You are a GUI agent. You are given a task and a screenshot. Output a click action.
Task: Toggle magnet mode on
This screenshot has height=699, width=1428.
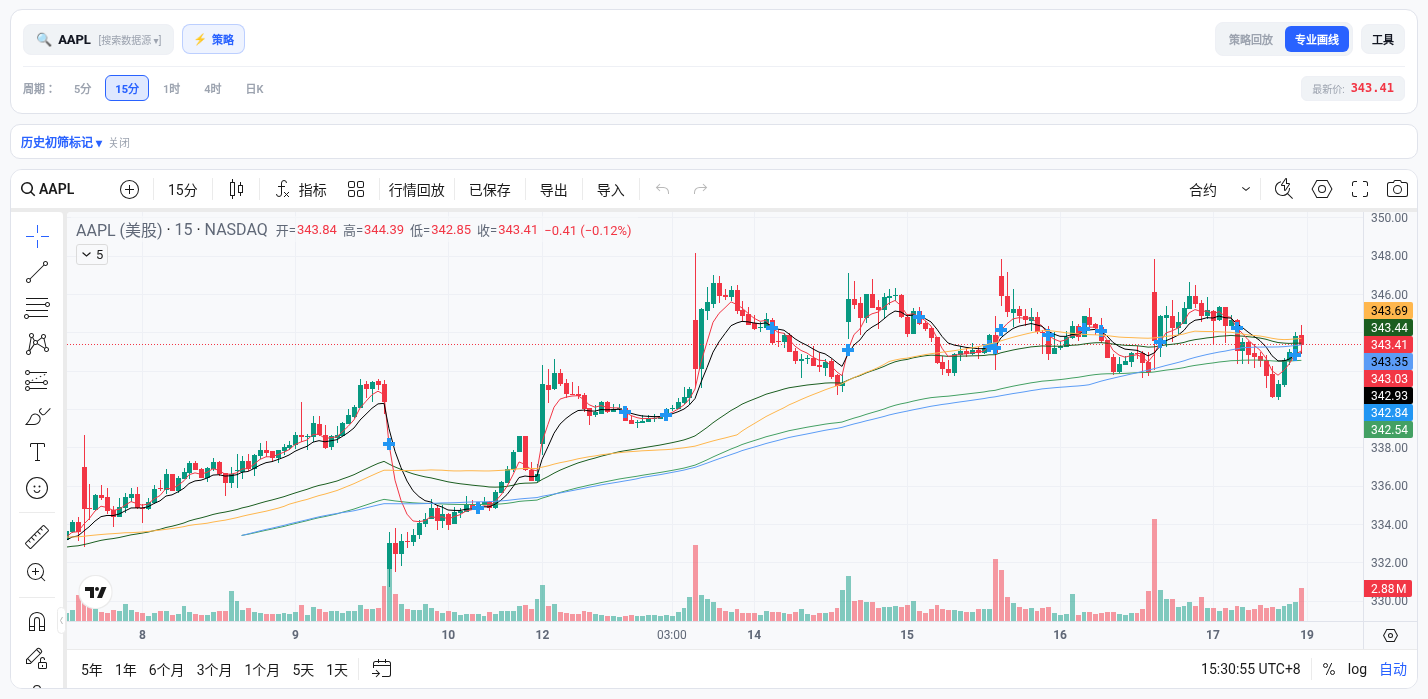37,622
